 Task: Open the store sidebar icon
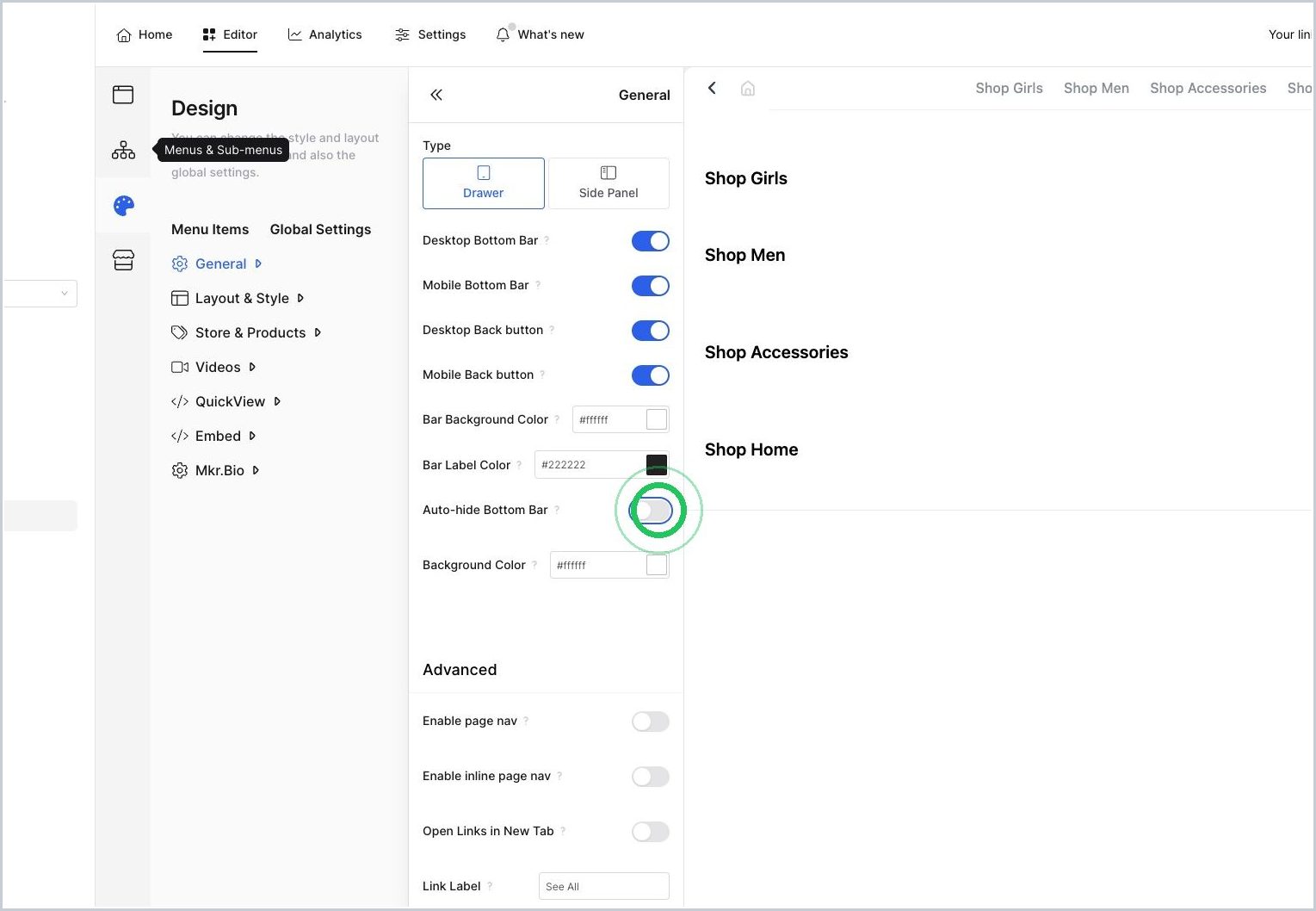[x=123, y=260]
